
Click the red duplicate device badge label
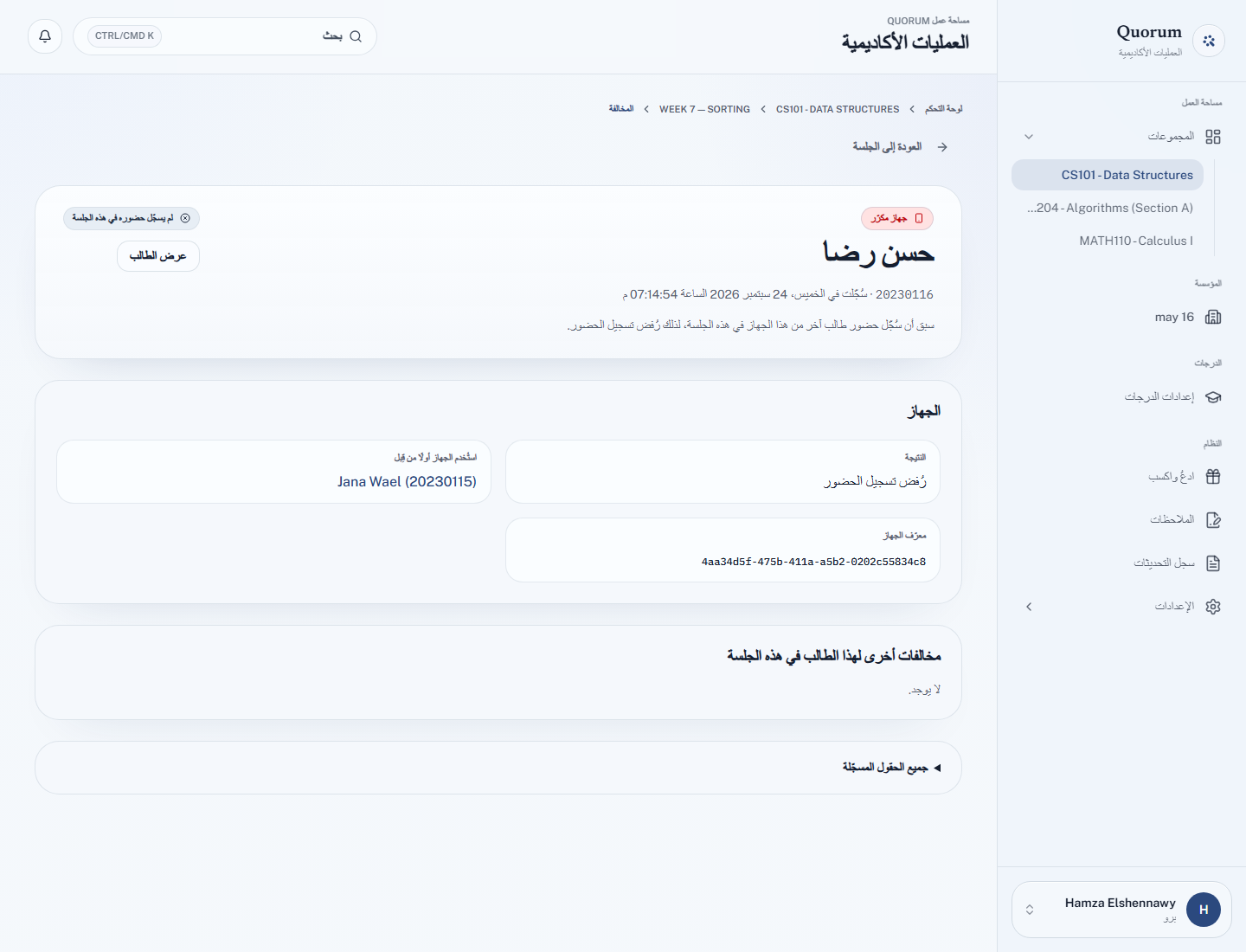[x=897, y=218]
